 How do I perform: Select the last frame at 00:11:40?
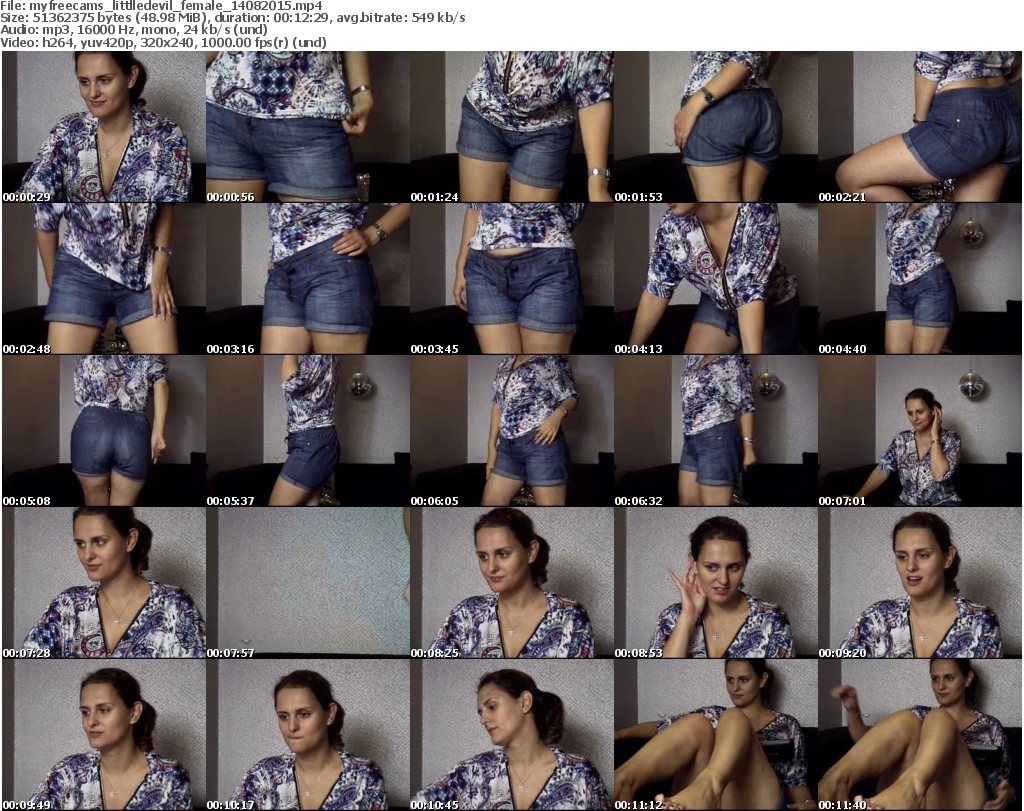pos(920,735)
